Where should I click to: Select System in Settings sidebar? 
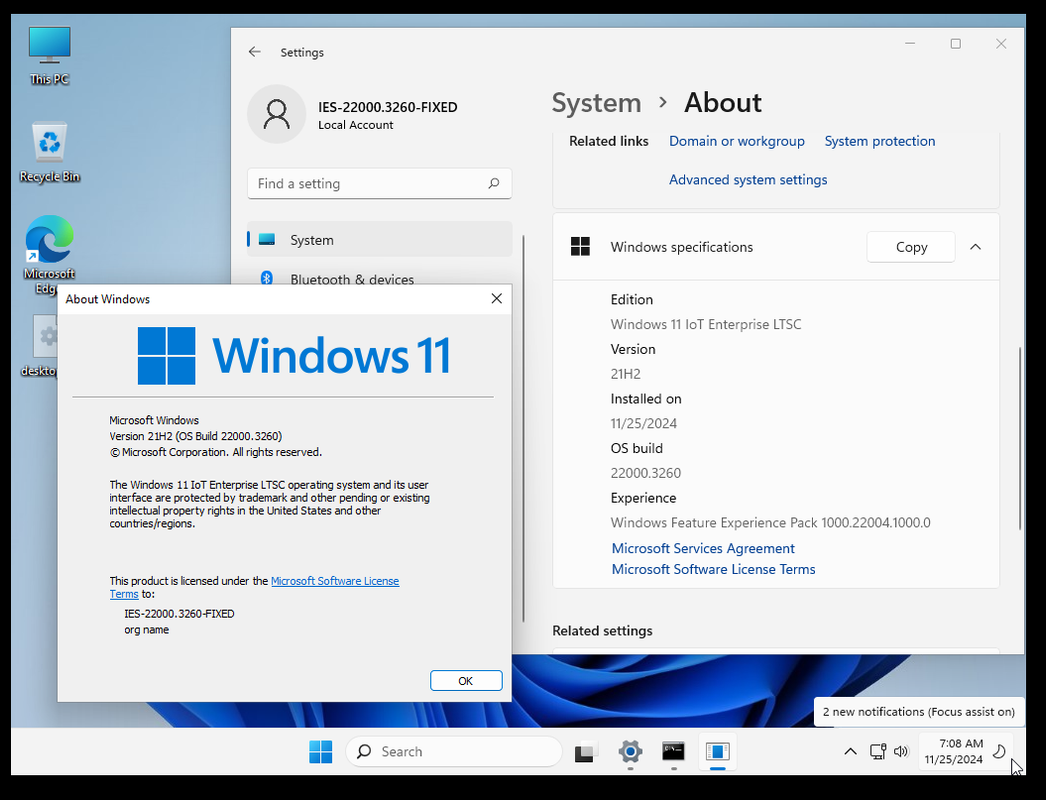[380, 240]
